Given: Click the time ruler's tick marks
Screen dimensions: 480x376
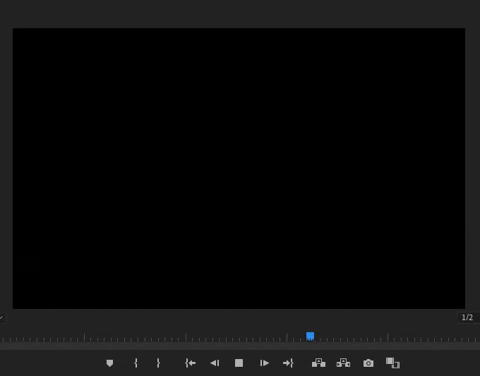Looking at the screenshot, I should (240, 338).
